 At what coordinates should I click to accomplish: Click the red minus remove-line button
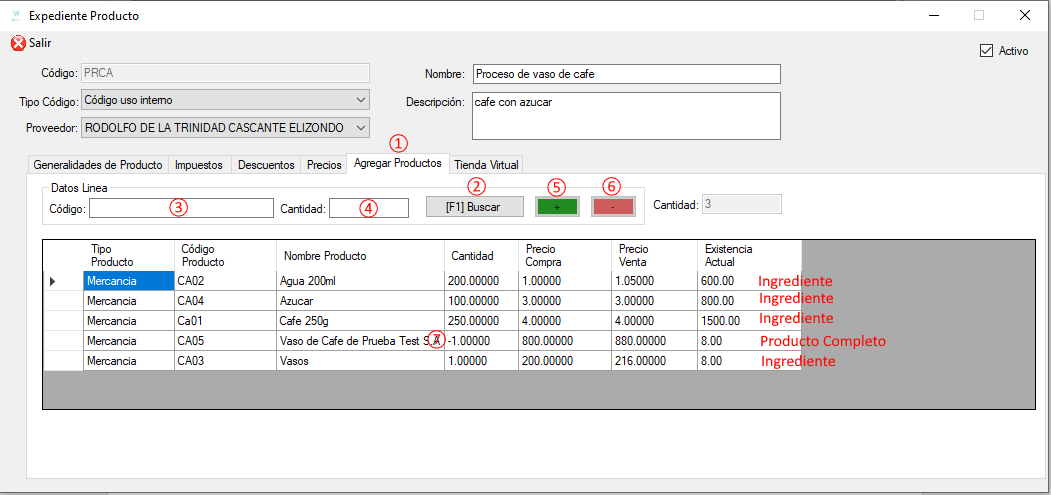[613, 207]
